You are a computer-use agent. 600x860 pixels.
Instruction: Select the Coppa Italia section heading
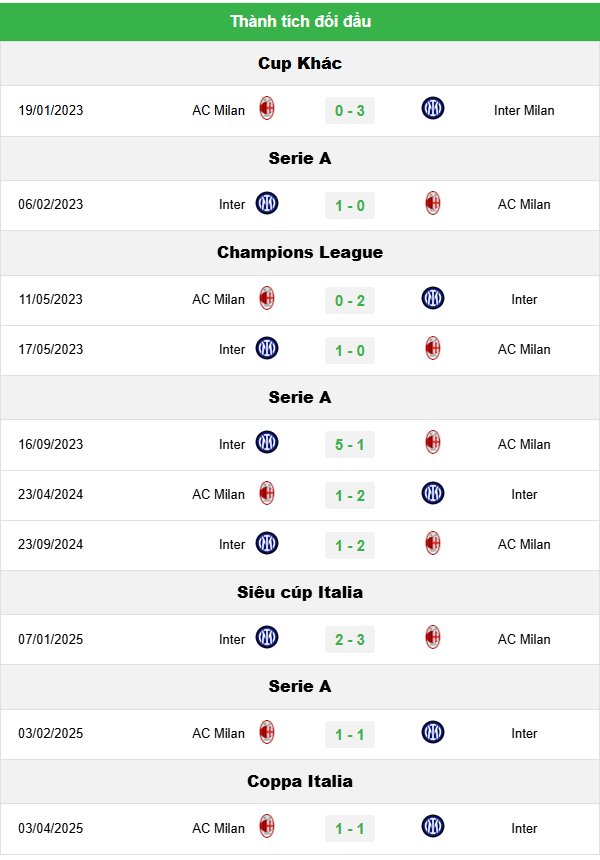(x=300, y=781)
